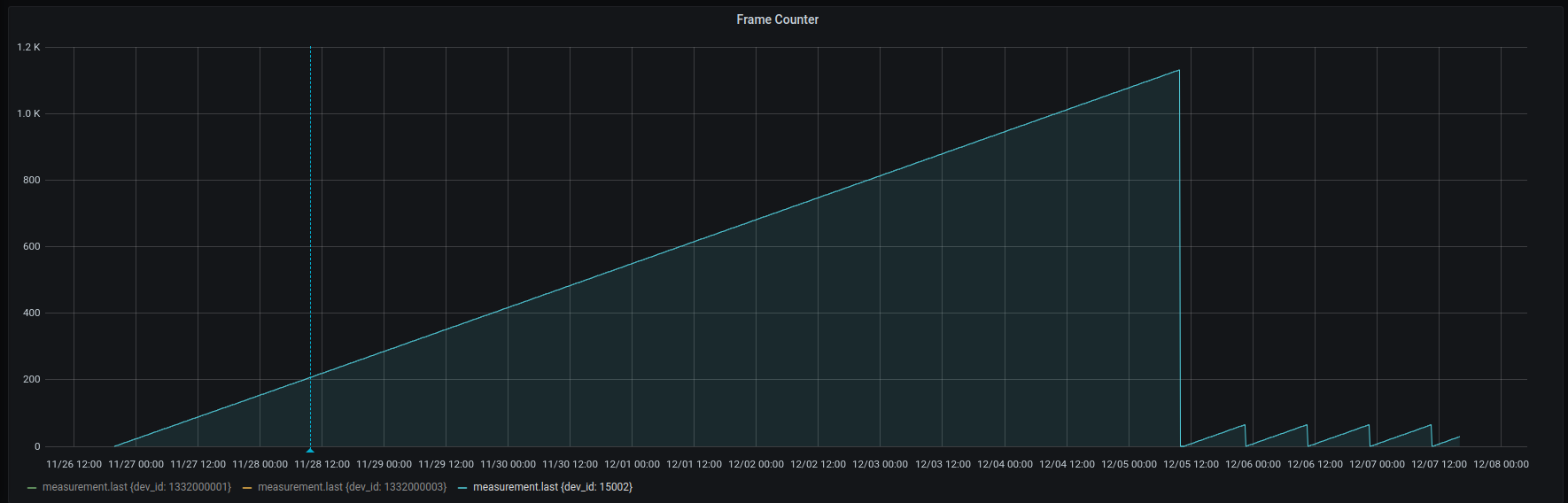Click the 12/01 12:00 x-axis label
Image resolution: width=1568 pixels, height=503 pixels.
(x=694, y=464)
